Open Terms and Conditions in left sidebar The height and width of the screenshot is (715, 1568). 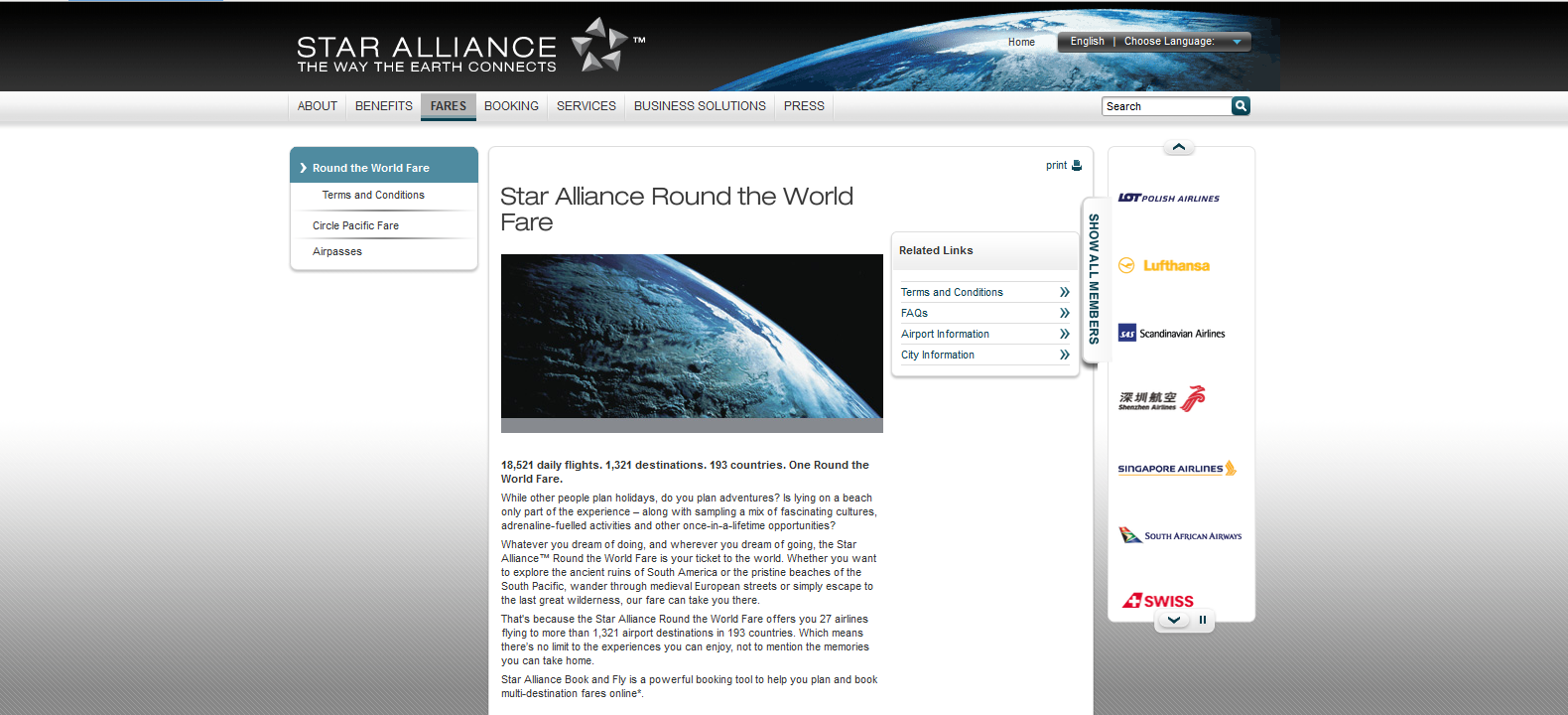click(373, 196)
